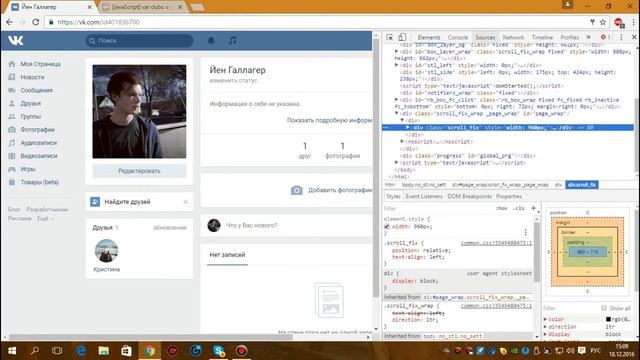Click the profile photo thumbnail

click(139, 111)
